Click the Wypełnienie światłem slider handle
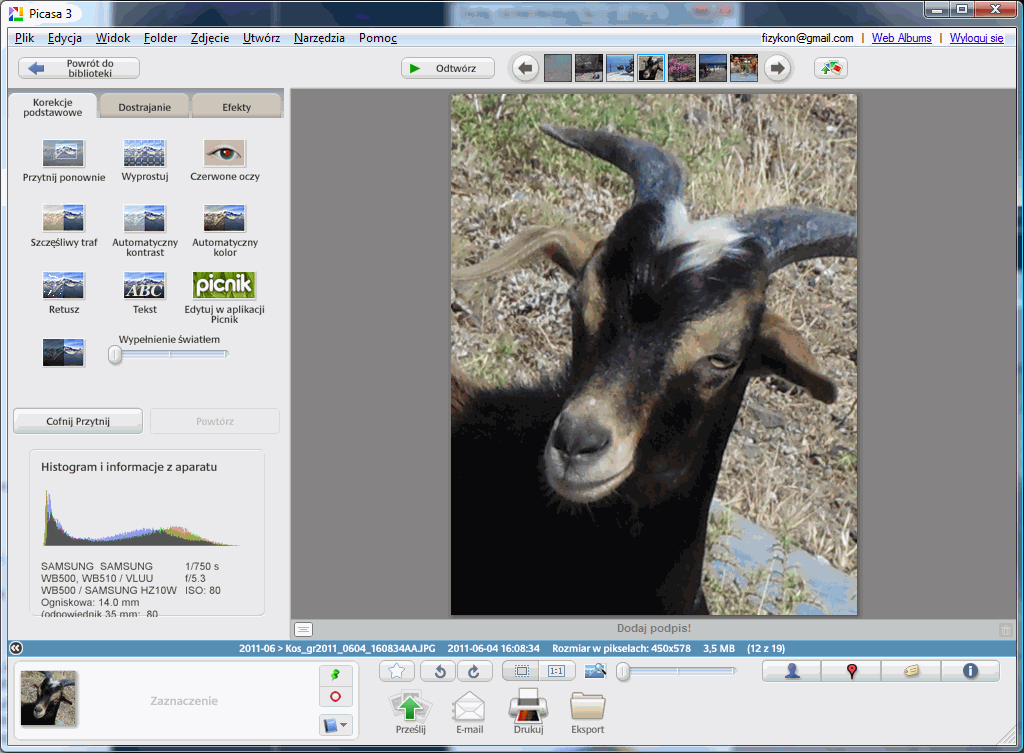This screenshot has height=753, width=1024. pyautogui.click(x=115, y=354)
